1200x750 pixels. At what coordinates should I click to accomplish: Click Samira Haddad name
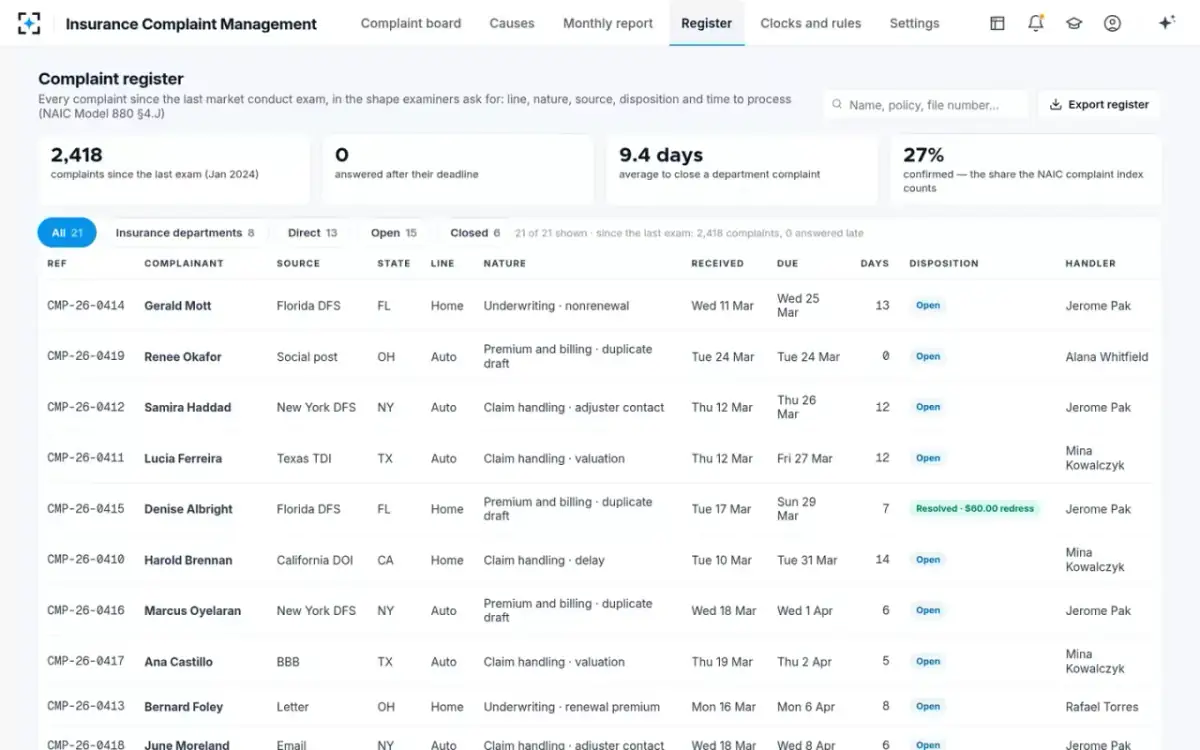click(x=187, y=408)
